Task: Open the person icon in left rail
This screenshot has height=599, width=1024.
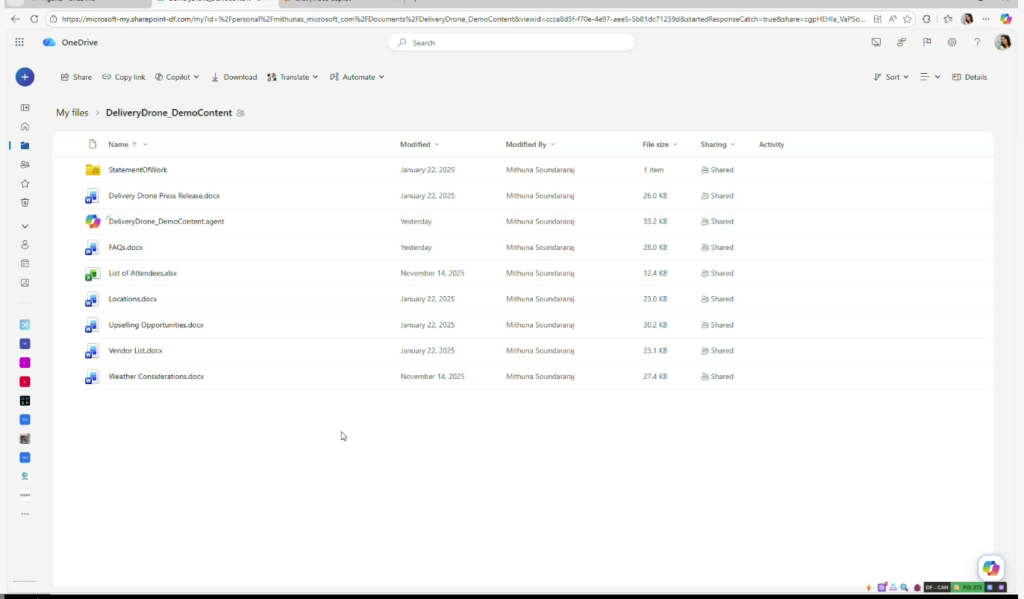Action: tap(25, 244)
